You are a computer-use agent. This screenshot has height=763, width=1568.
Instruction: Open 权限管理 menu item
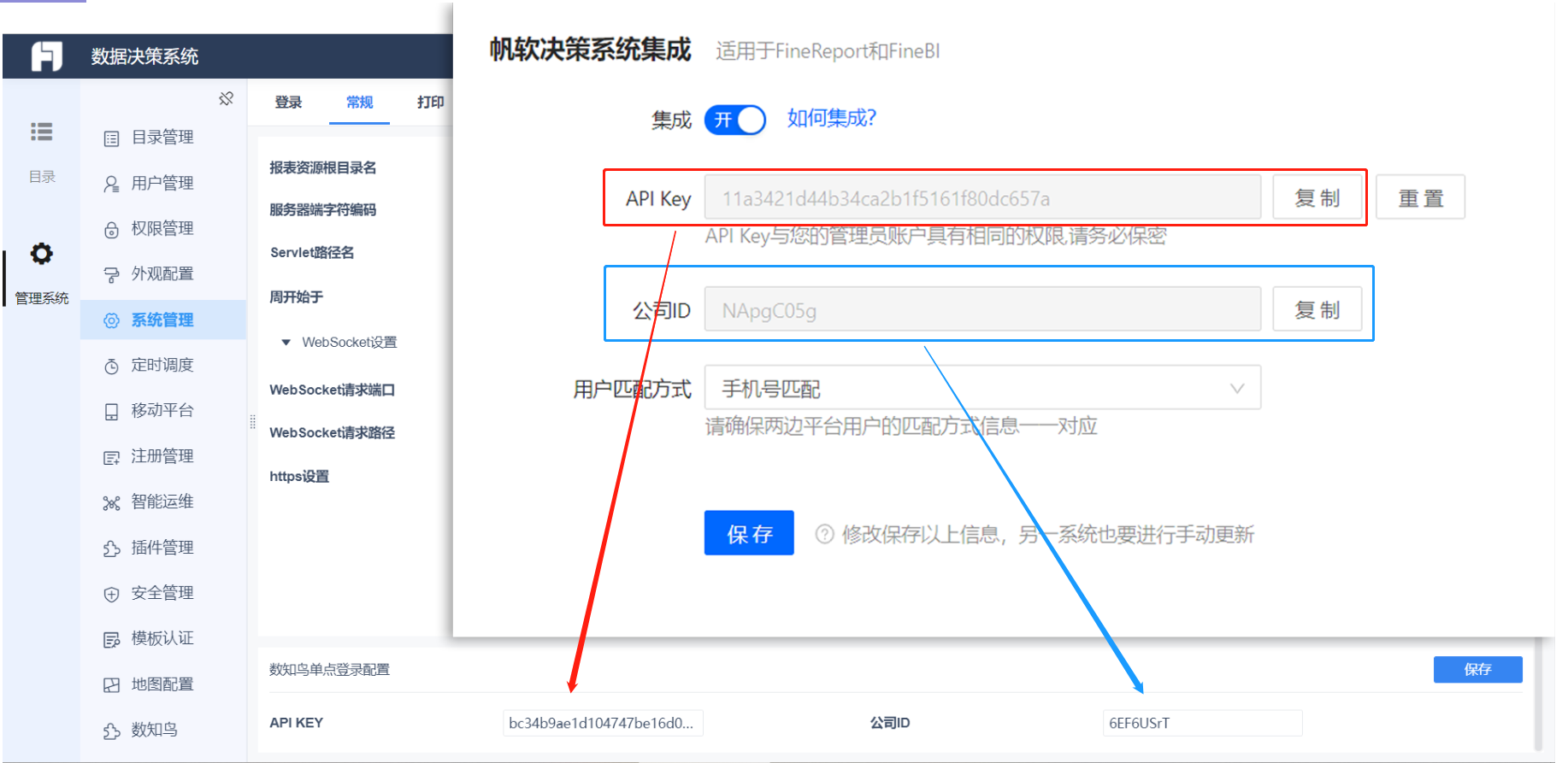162,228
